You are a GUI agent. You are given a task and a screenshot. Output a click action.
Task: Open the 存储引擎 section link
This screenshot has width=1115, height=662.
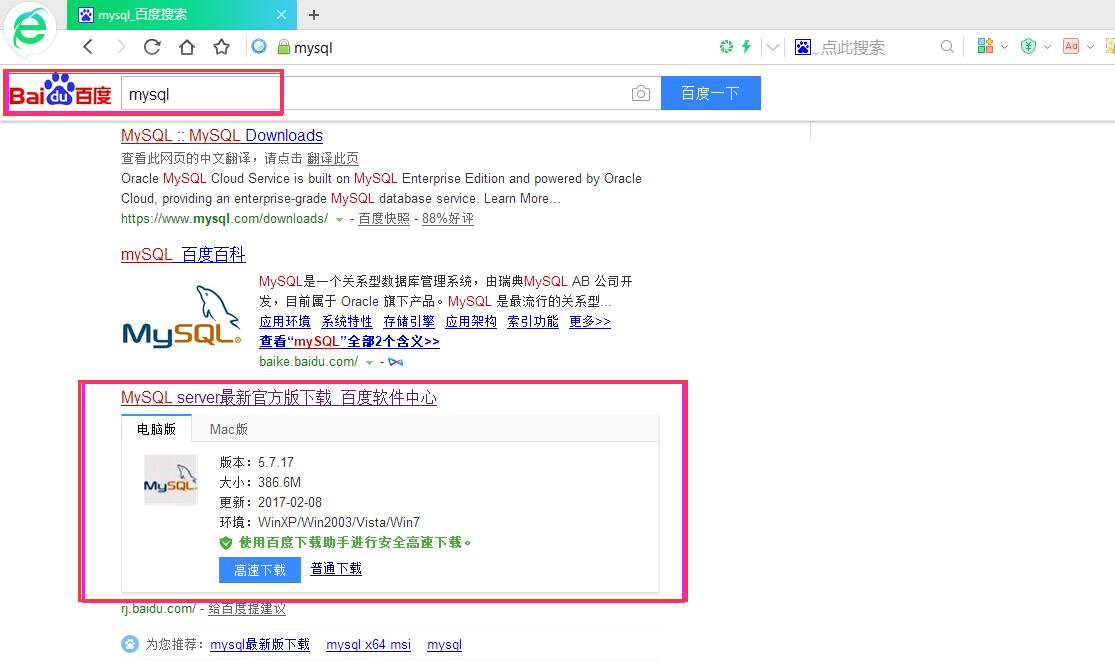(409, 321)
